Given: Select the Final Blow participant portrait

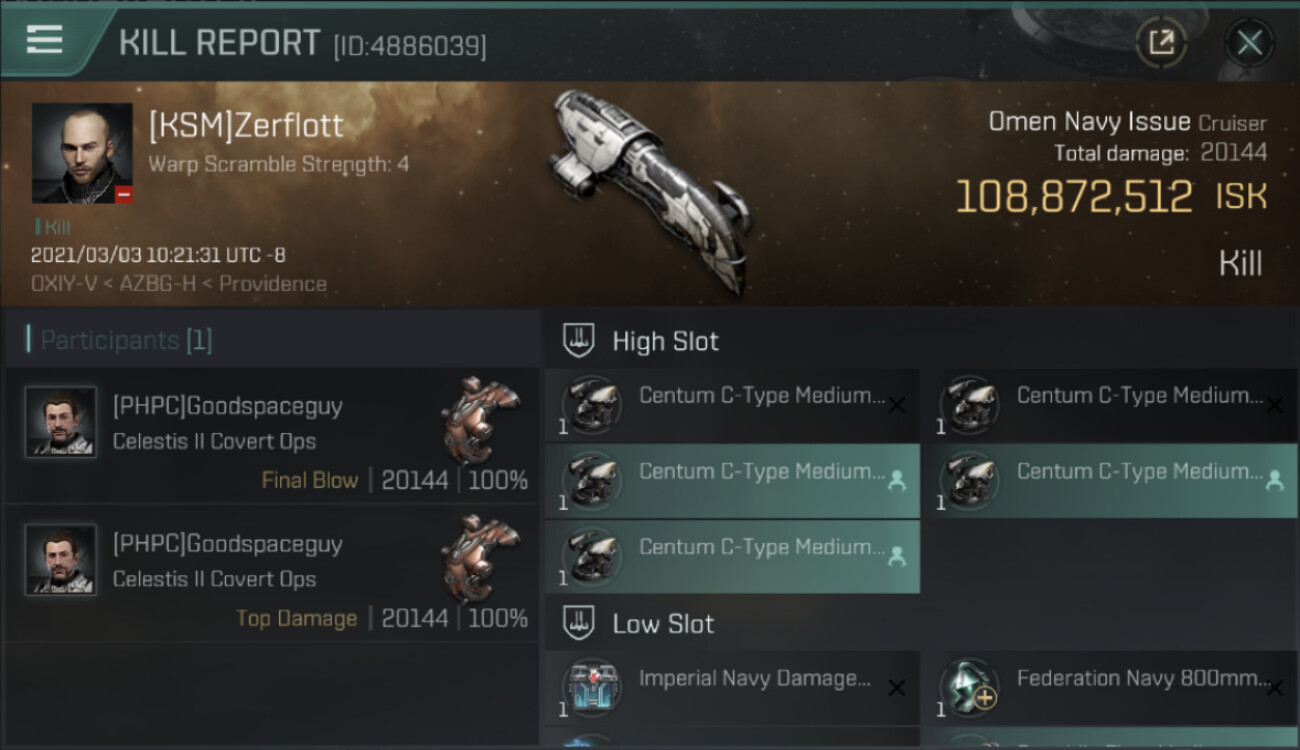Looking at the screenshot, I should coord(61,422).
